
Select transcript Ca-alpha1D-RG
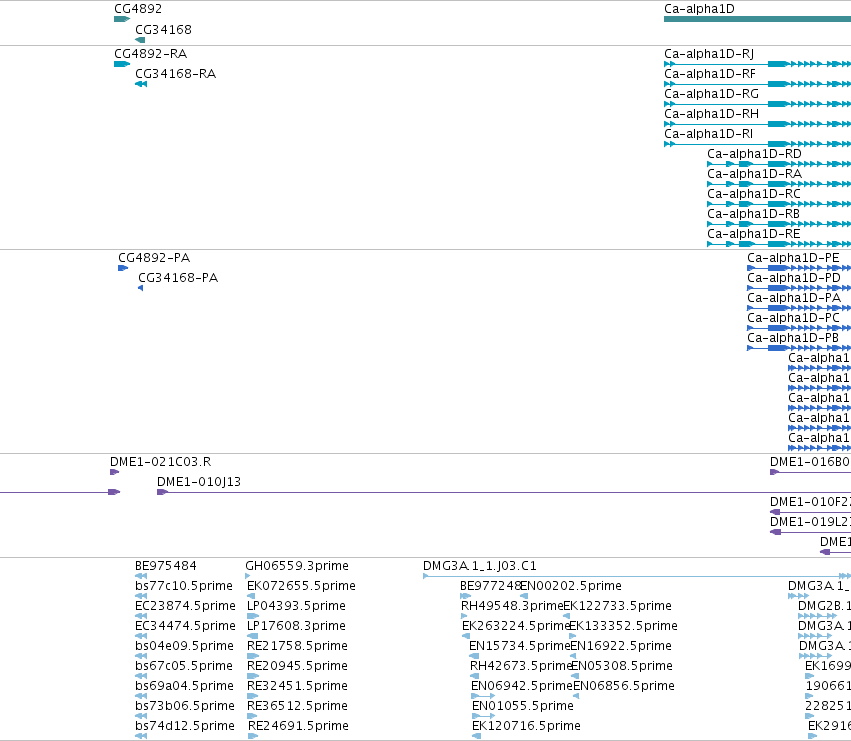(x=712, y=94)
